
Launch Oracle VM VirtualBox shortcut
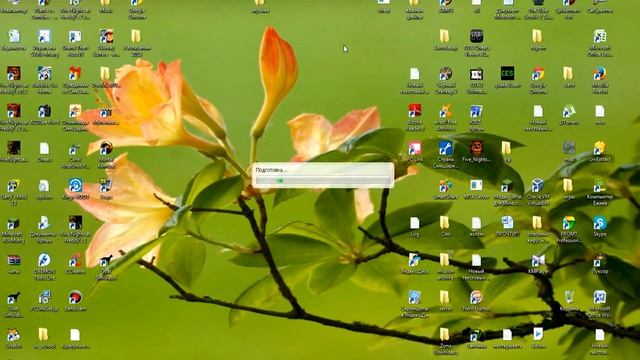[x=538, y=186]
